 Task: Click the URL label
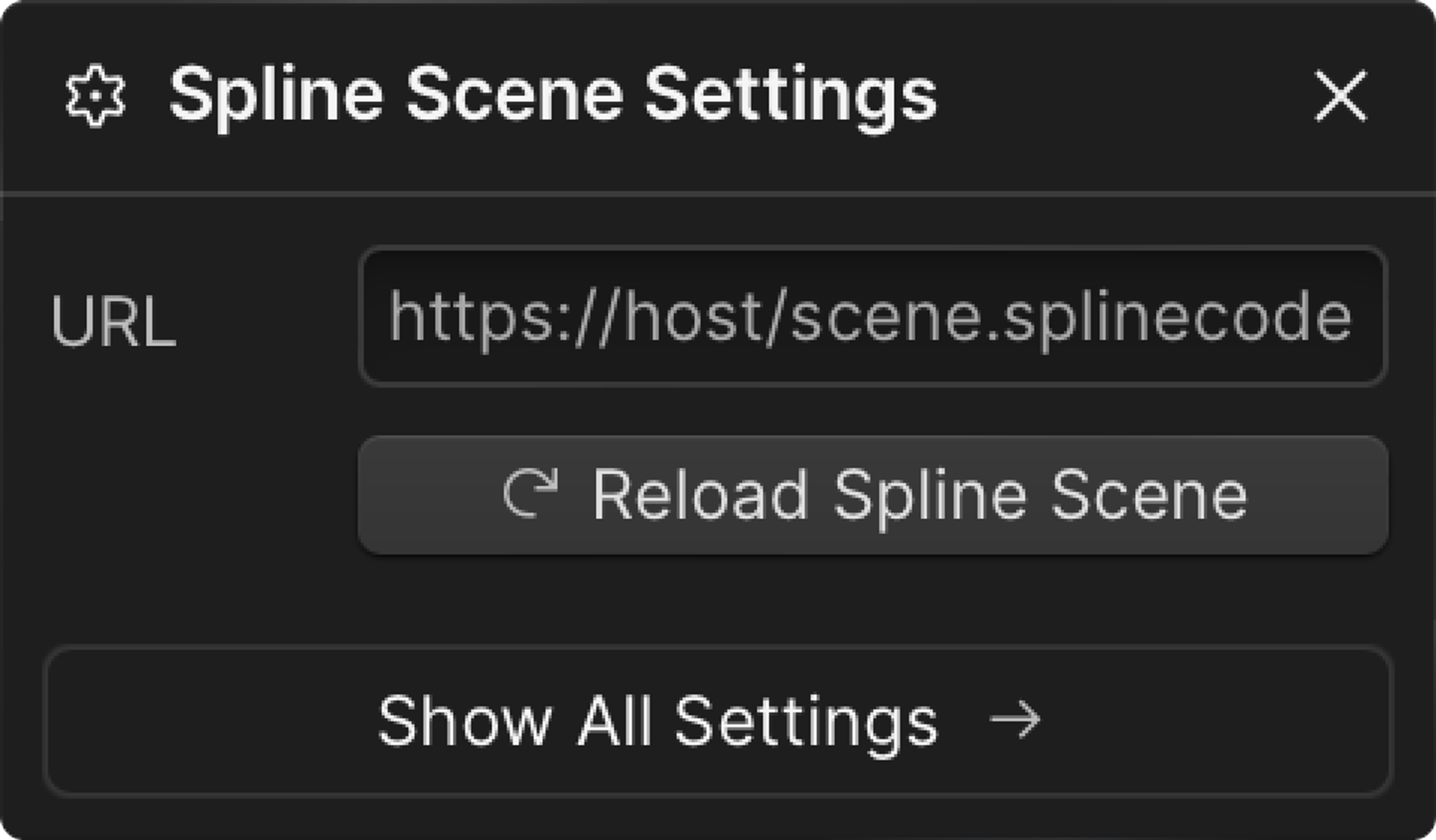click(x=113, y=322)
